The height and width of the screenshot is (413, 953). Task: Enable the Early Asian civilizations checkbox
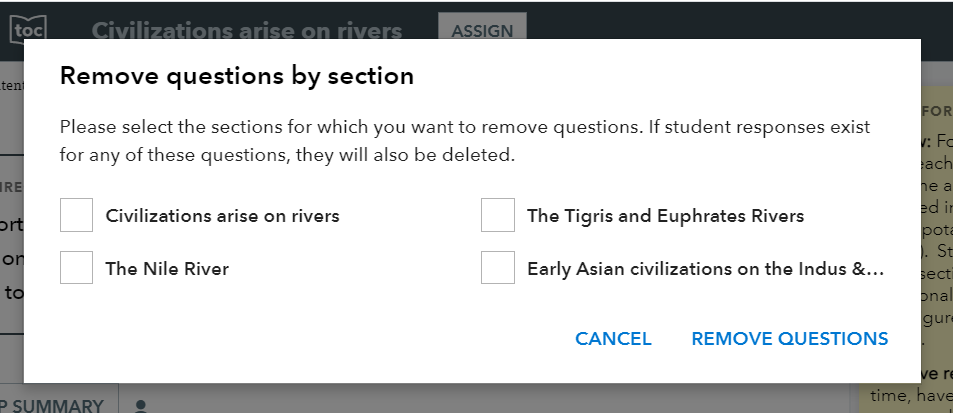pyautogui.click(x=498, y=268)
